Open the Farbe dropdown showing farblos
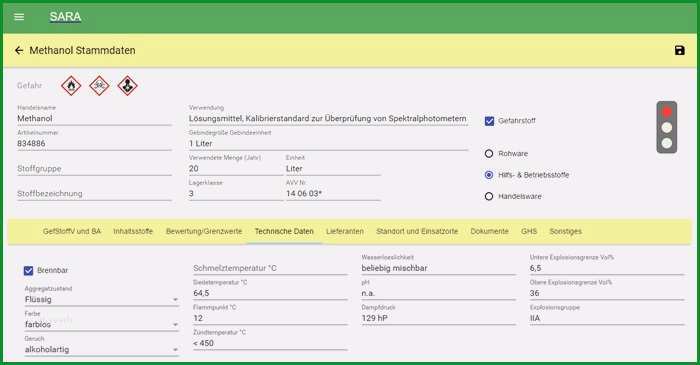Image resolution: width=700 pixels, height=365 pixels. 102,324
